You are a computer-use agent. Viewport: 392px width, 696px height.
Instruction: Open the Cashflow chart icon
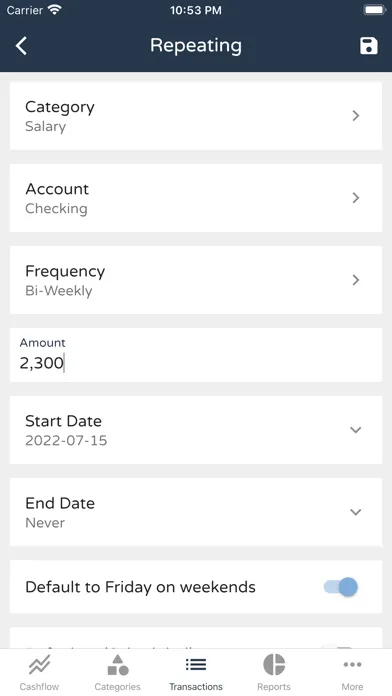(40, 665)
